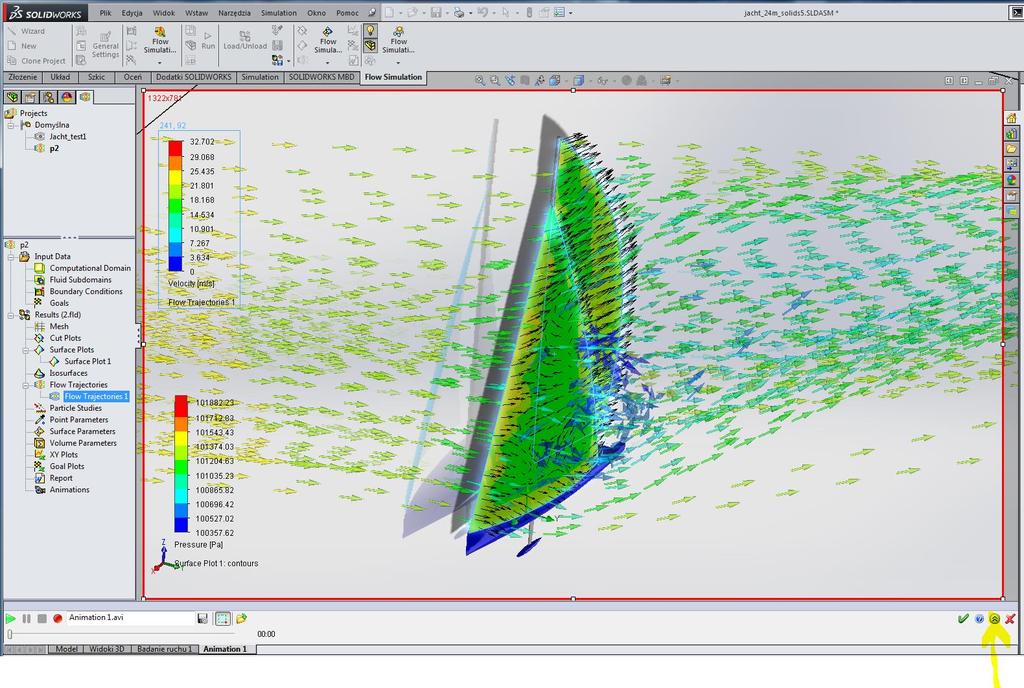Open the first Flow Simulation features dropdown
Viewport: 1024px width, 688px height.
(x=160, y=44)
